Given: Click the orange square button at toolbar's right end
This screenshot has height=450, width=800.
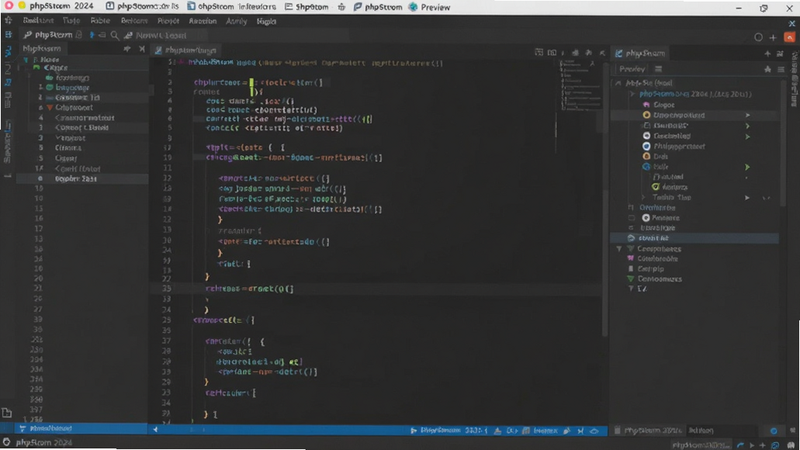Looking at the screenshot, I should tap(789, 37).
